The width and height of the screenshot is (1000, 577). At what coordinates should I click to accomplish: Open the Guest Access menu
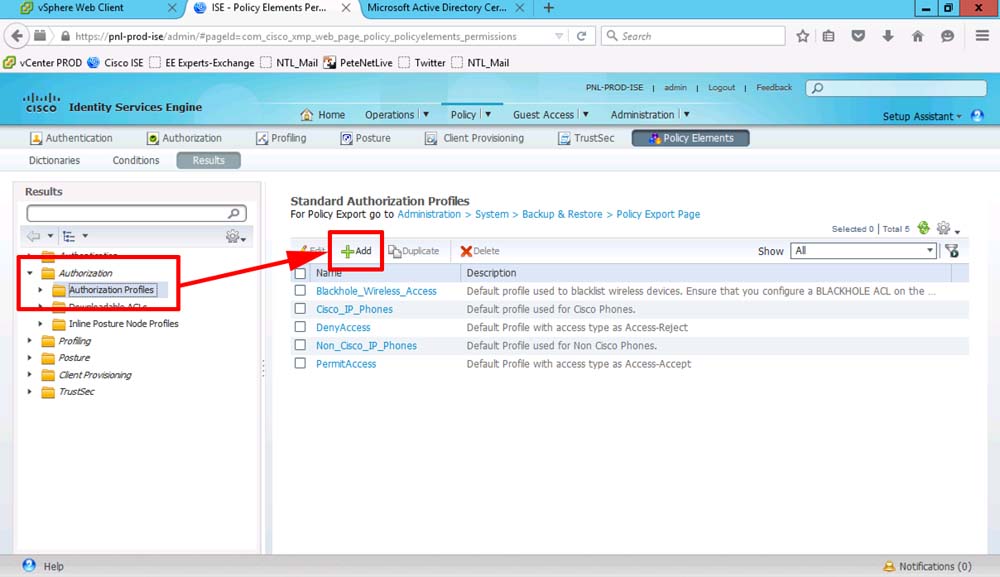point(550,115)
